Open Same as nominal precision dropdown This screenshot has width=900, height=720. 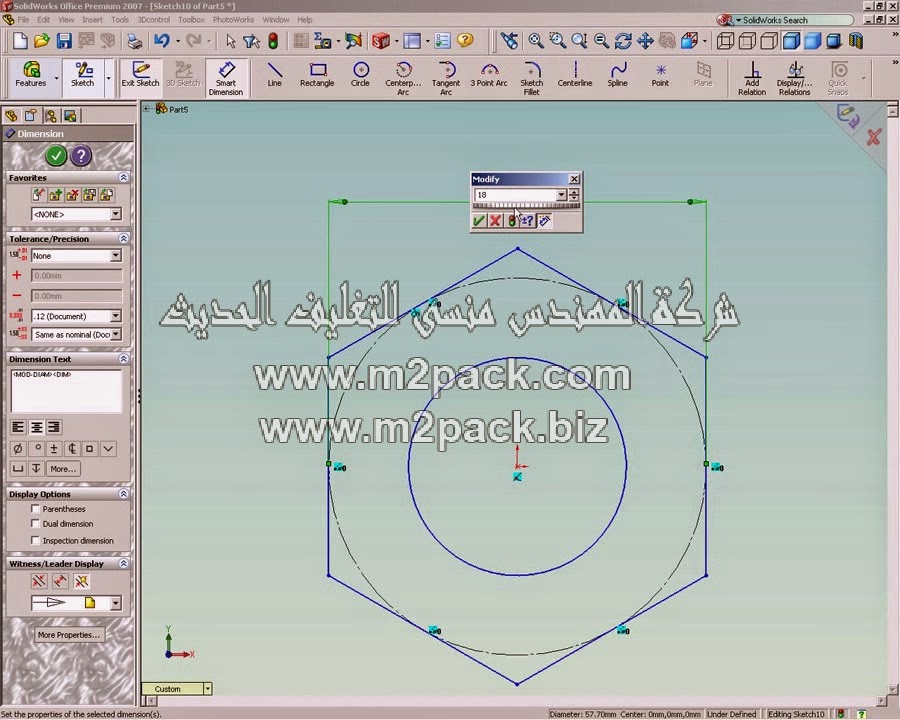point(115,334)
